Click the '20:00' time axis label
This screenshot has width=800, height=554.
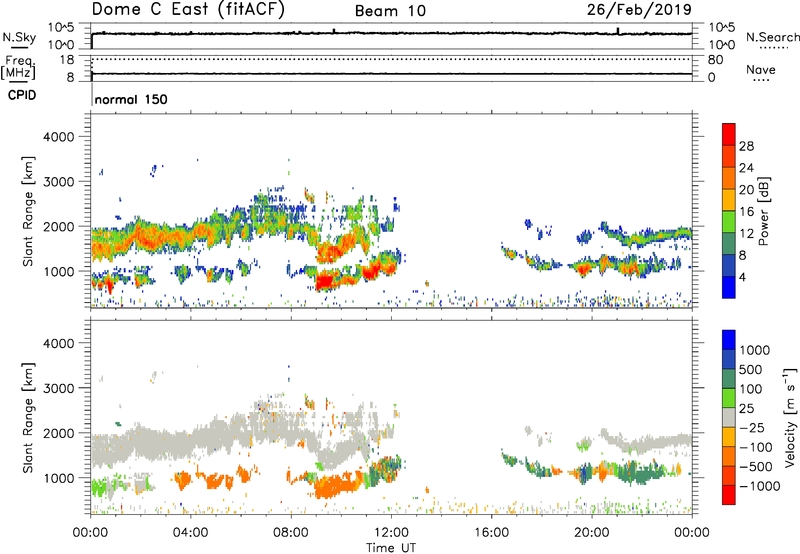pos(591,533)
